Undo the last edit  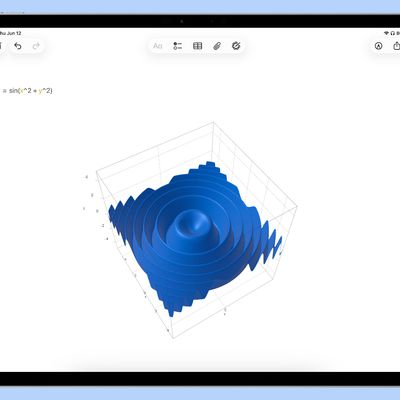pos(18,46)
